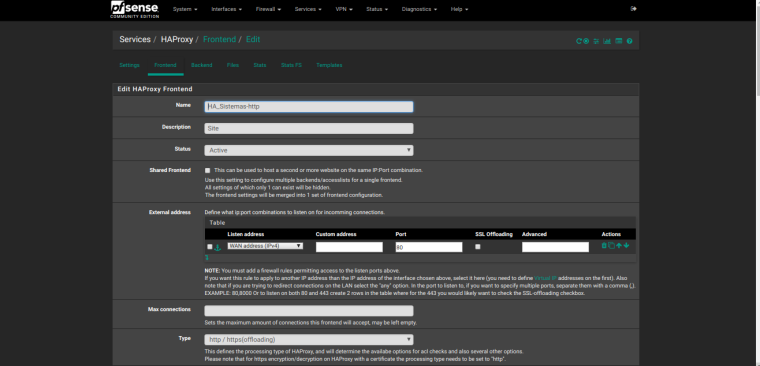Screen dimensions: 760x366
Task: Switch to the Frontend tab
Action: (x=165, y=65)
